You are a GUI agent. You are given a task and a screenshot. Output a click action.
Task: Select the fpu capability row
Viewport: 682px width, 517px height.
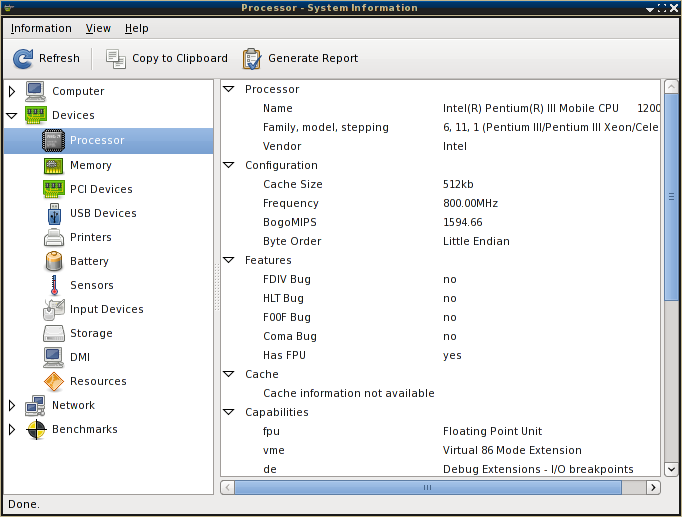441,431
